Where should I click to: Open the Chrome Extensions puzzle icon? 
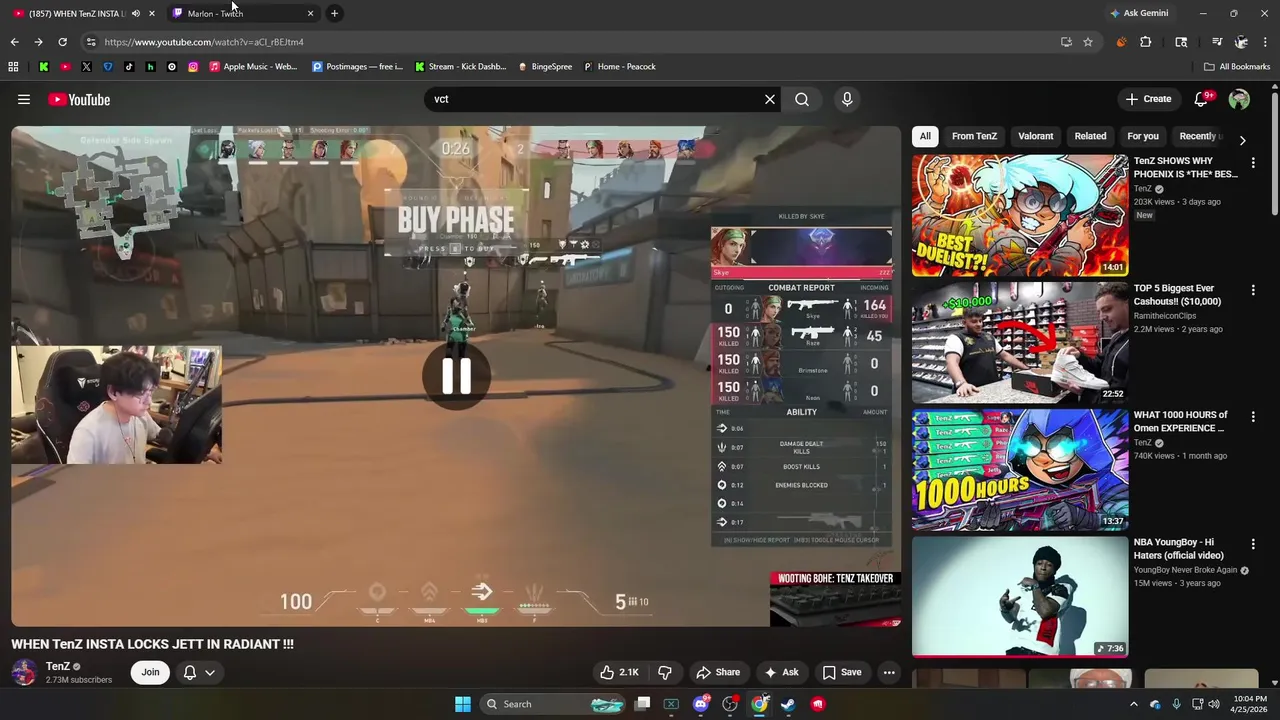(x=1146, y=42)
